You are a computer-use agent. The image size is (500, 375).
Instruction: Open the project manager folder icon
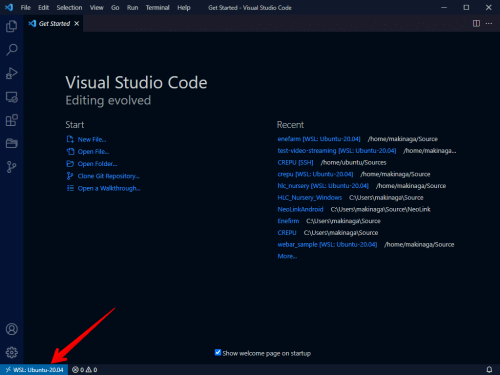(12, 143)
